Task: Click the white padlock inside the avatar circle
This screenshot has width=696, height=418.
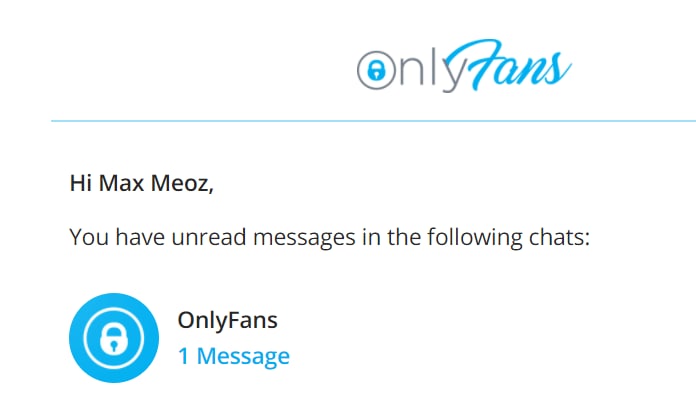Action: coord(114,339)
